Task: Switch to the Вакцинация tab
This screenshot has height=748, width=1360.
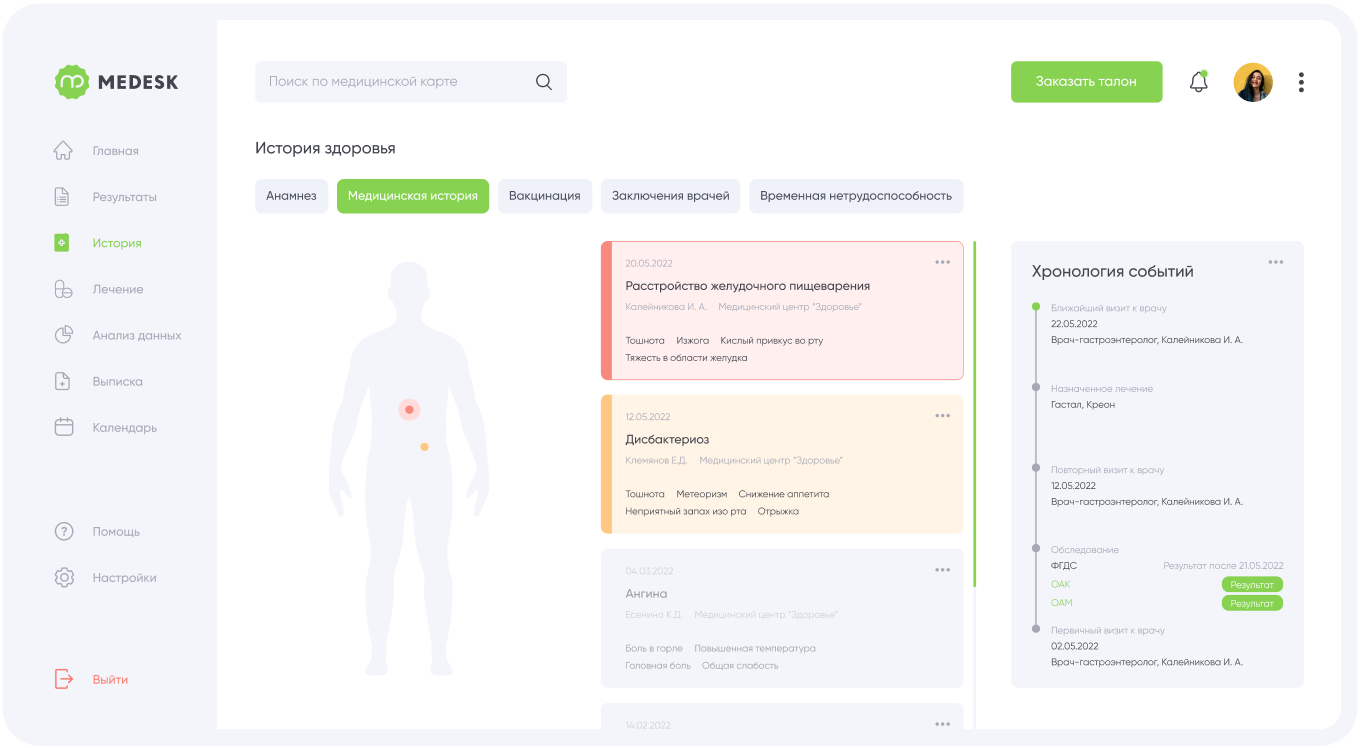Action: (545, 196)
